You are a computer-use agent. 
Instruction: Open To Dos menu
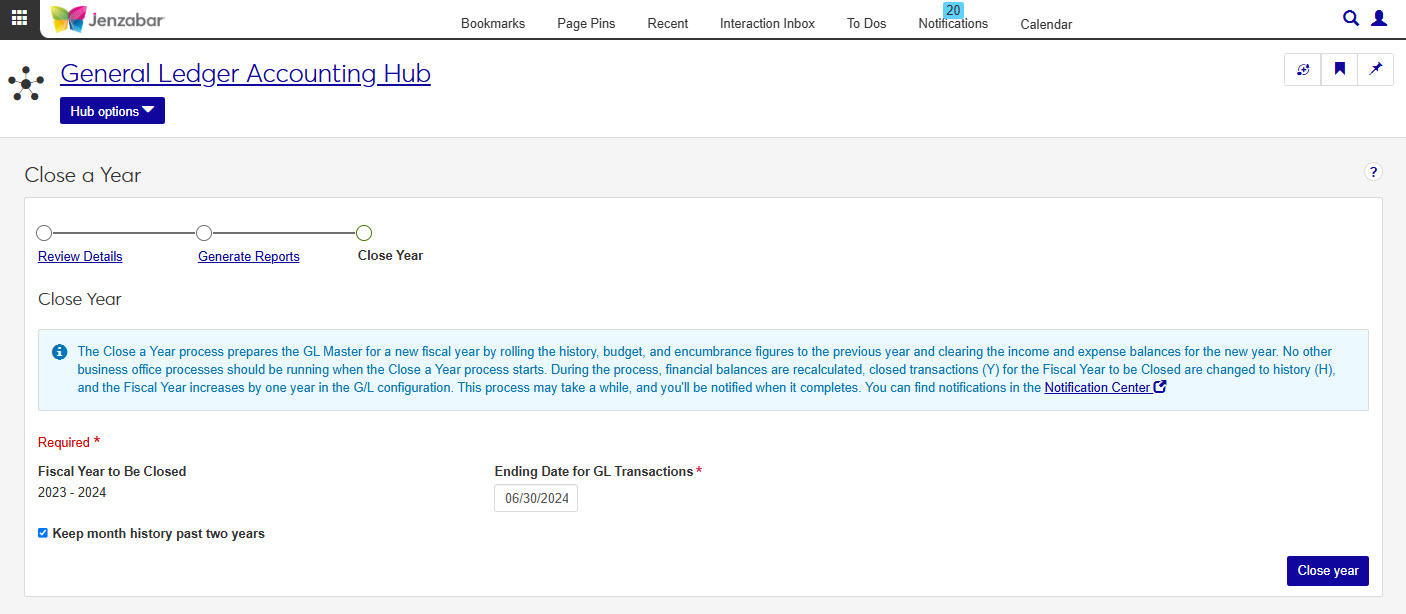pyautogui.click(x=866, y=23)
